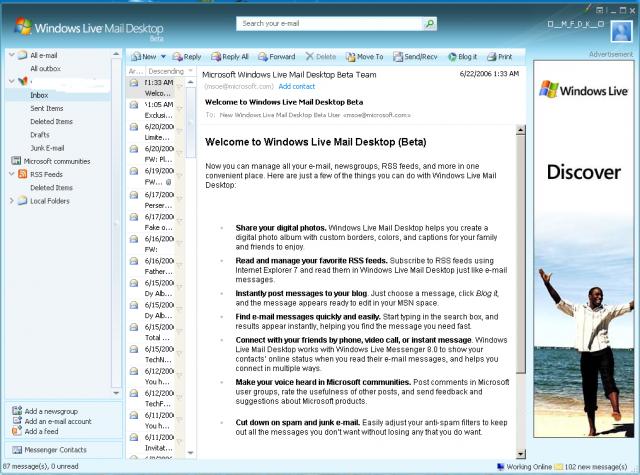Click the search magnifier button
The image size is (640, 475).
tap(429, 24)
